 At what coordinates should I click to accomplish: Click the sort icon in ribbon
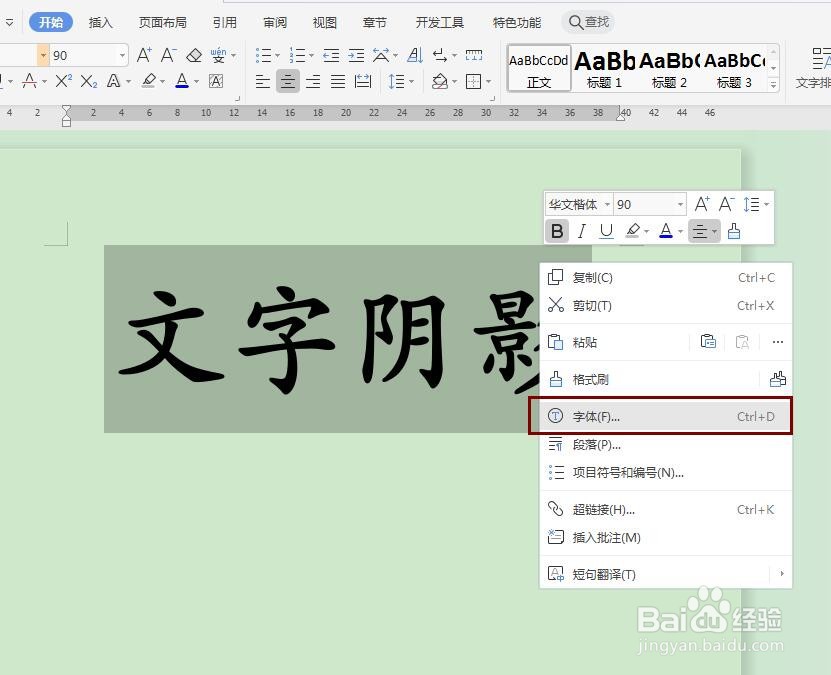point(415,55)
